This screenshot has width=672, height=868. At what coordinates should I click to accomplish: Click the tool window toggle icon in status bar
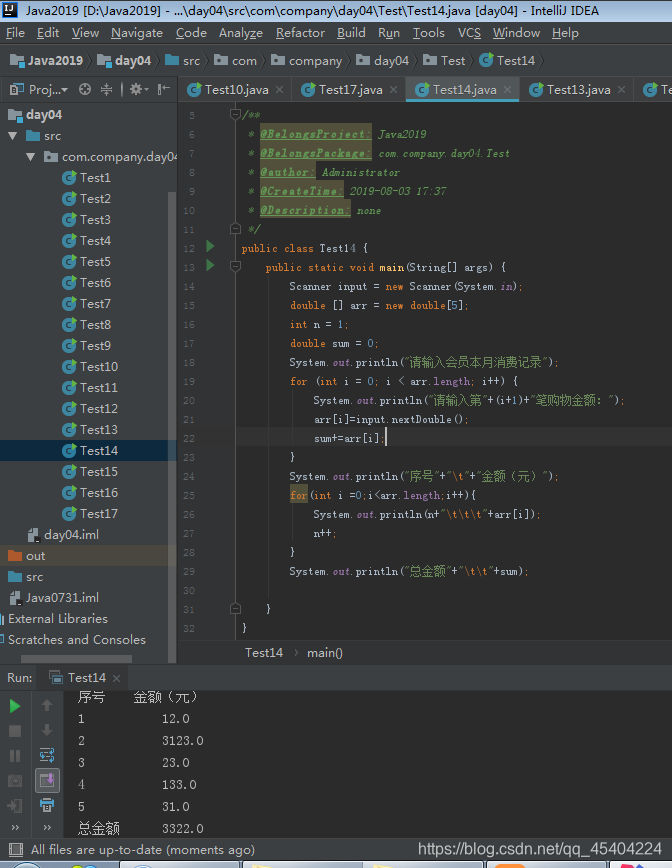(x=17, y=849)
